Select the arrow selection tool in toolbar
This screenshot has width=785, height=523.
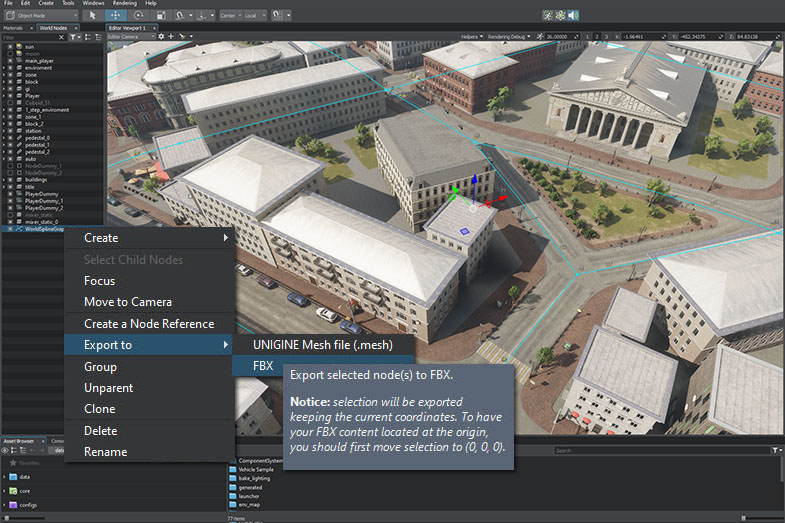(x=92, y=15)
